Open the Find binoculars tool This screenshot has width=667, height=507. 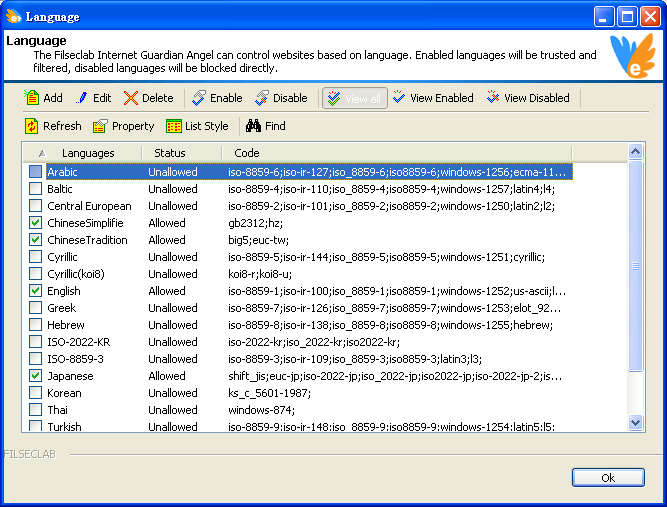253,126
